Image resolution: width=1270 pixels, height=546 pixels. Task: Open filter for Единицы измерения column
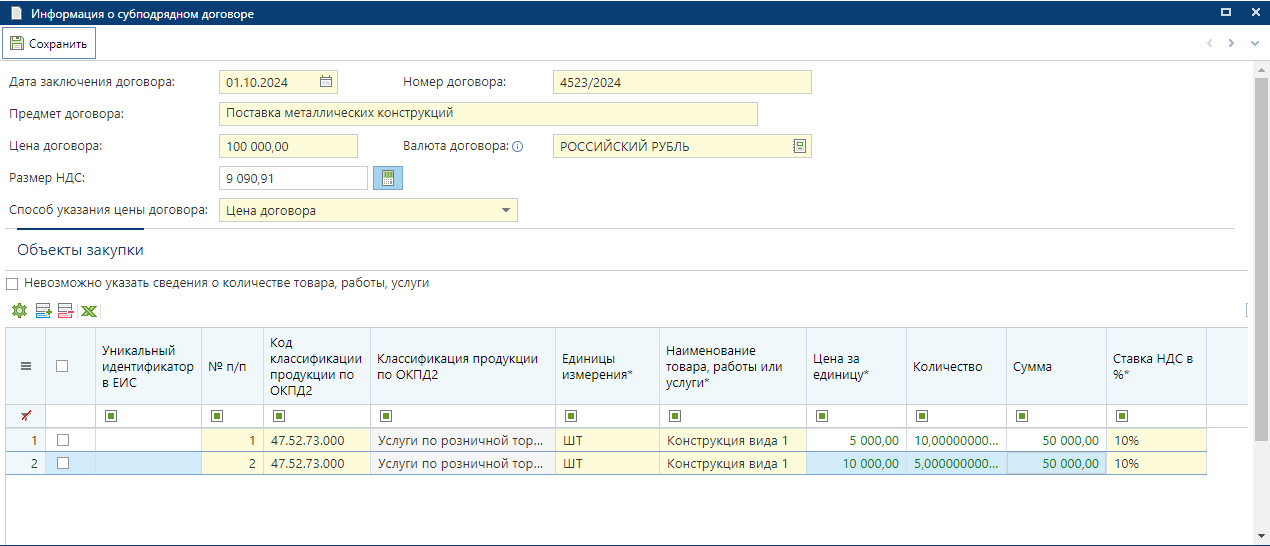tap(570, 415)
